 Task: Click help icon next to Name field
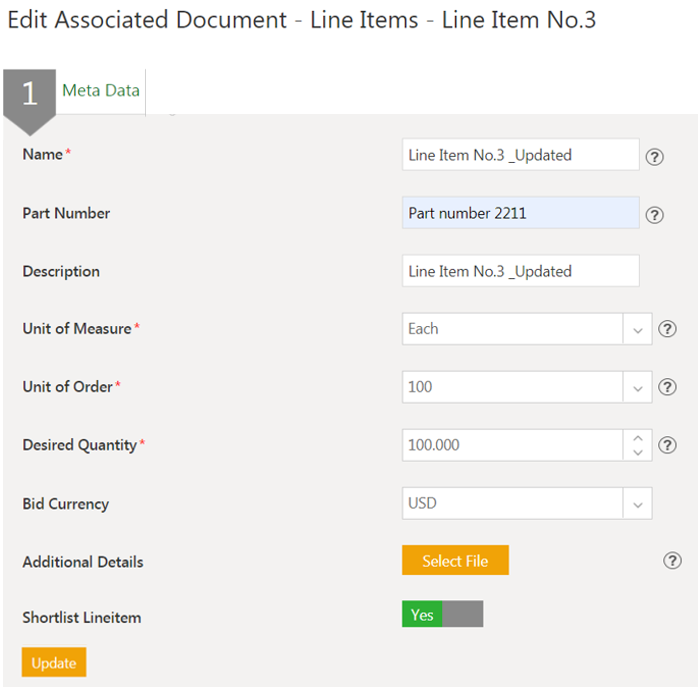pyautogui.click(x=655, y=157)
